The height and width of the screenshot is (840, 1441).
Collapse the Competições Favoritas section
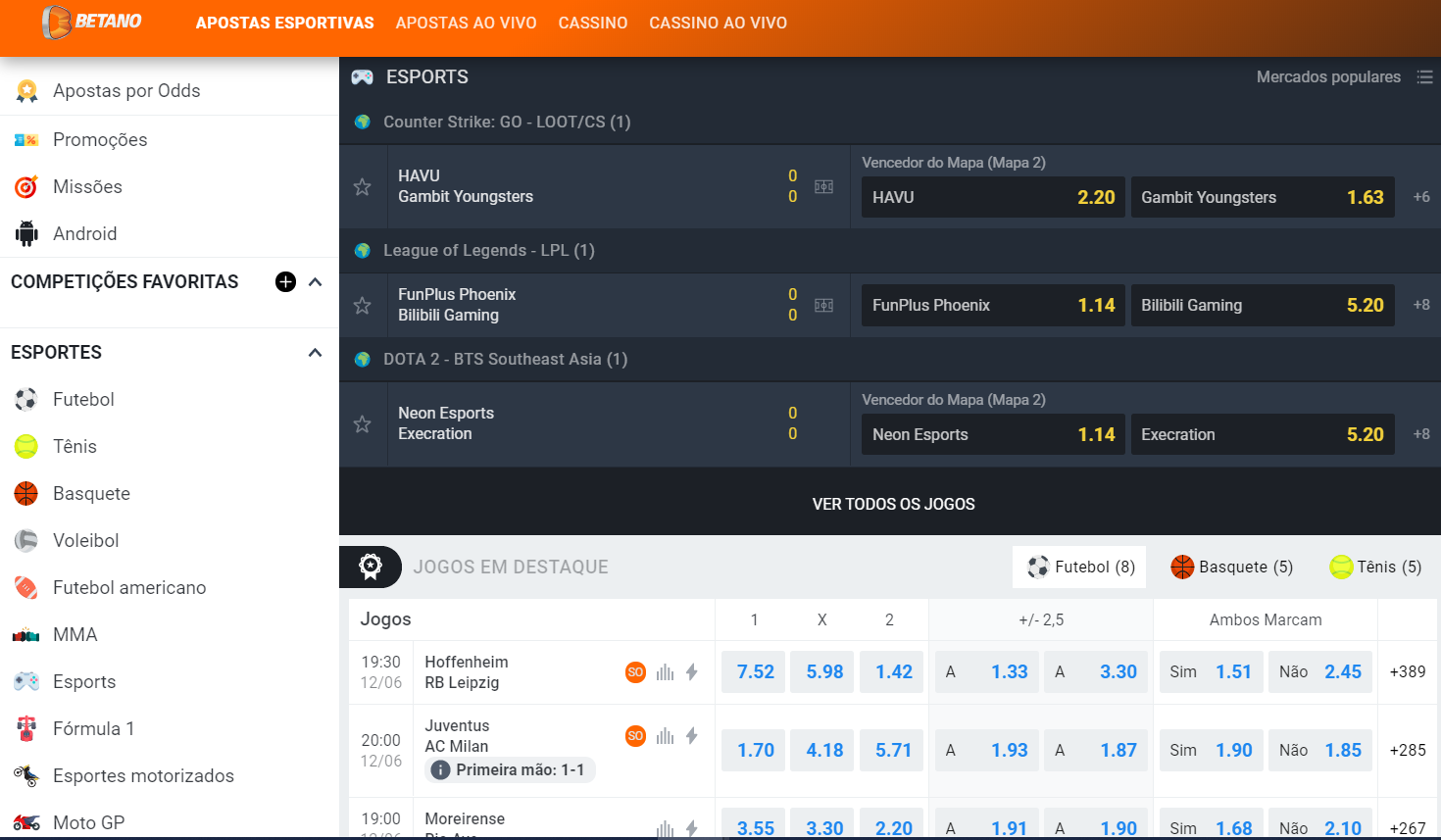316,282
